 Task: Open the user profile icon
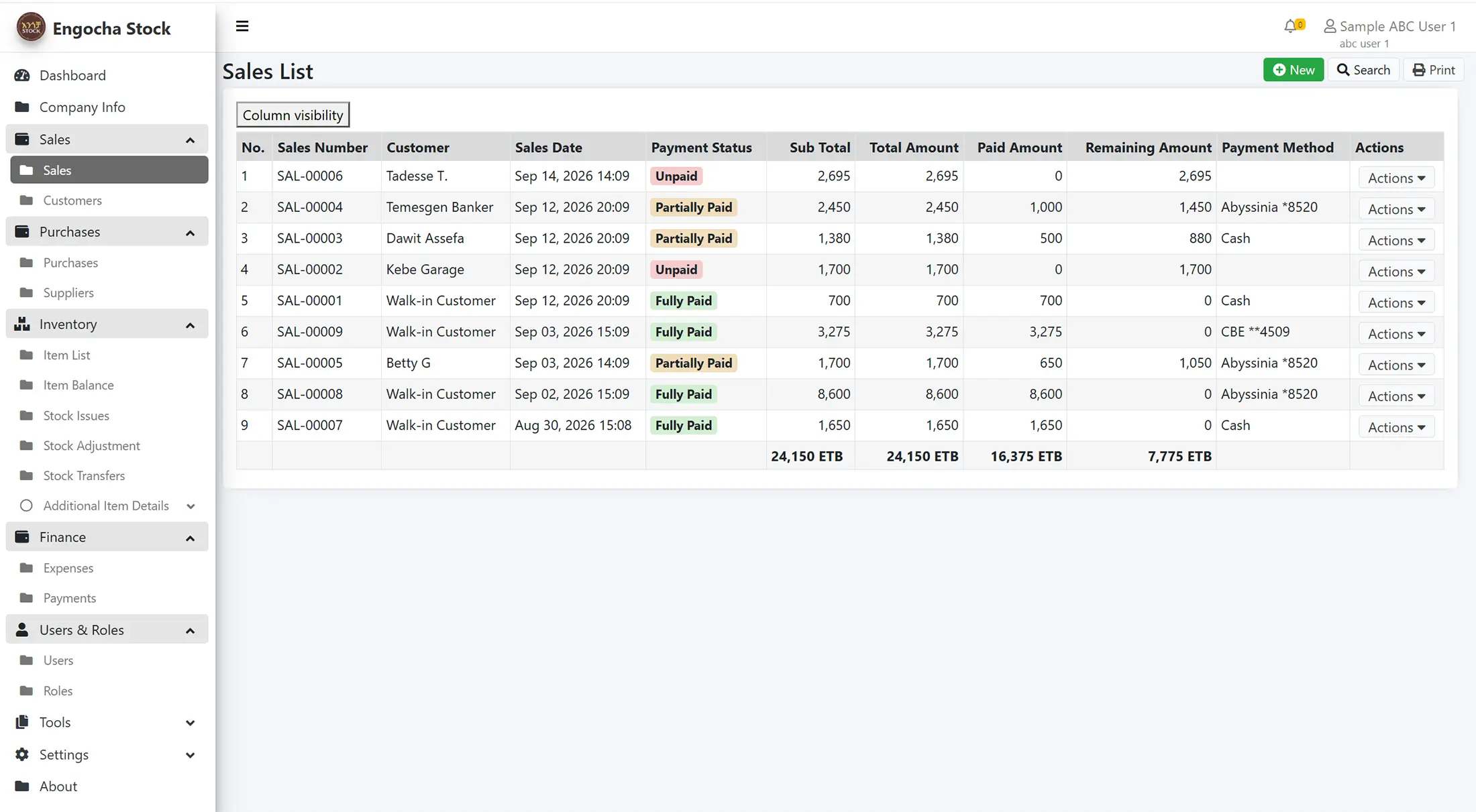coord(1329,26)
